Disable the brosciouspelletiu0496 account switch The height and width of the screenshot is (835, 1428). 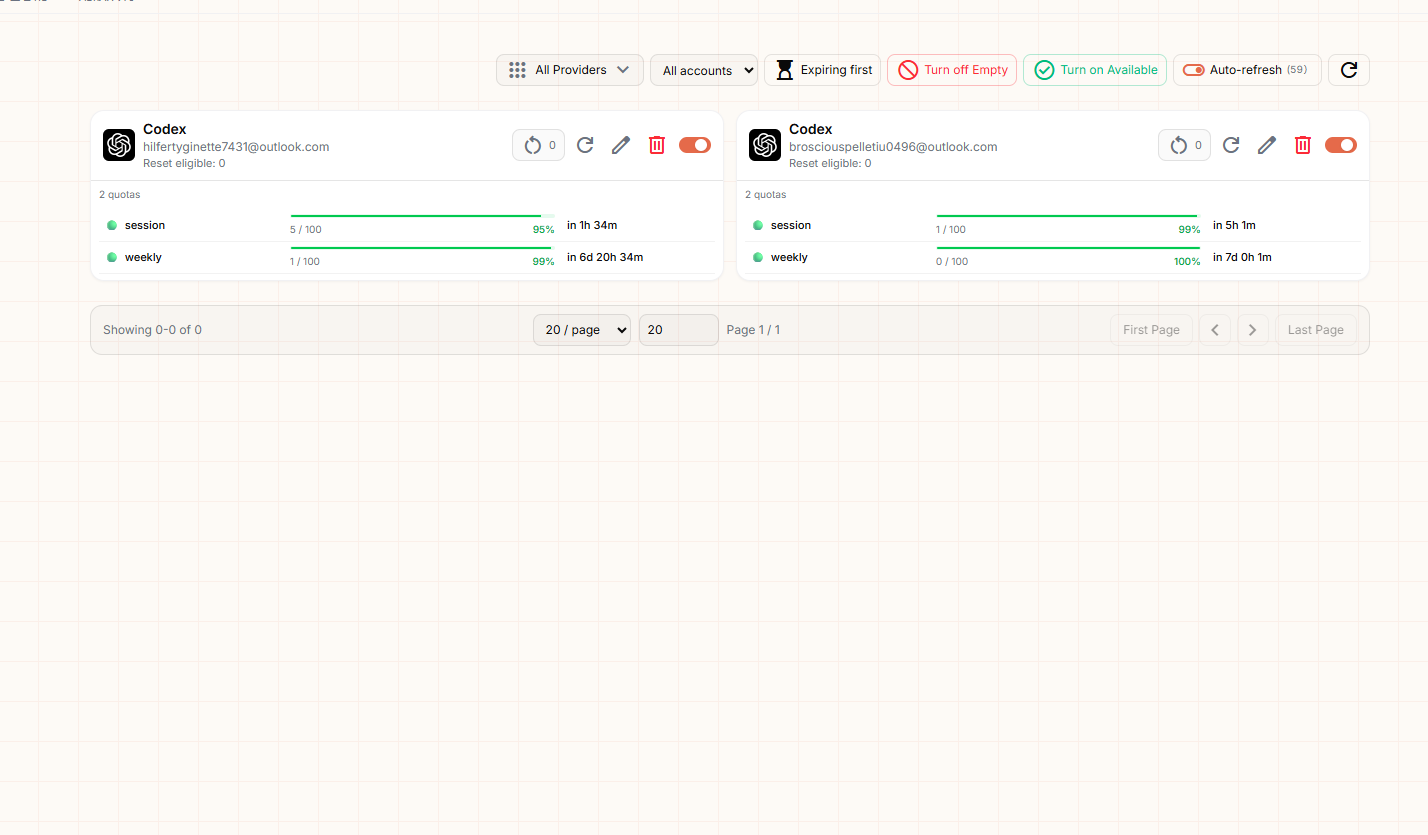(1341, 145)
